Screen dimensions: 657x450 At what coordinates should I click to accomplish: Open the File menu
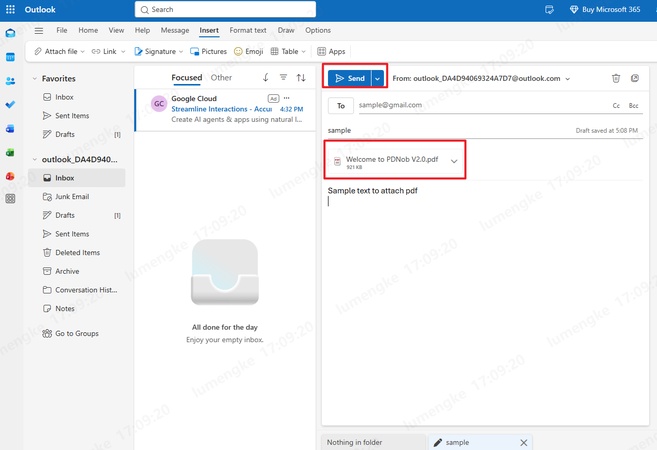(62, 30)
